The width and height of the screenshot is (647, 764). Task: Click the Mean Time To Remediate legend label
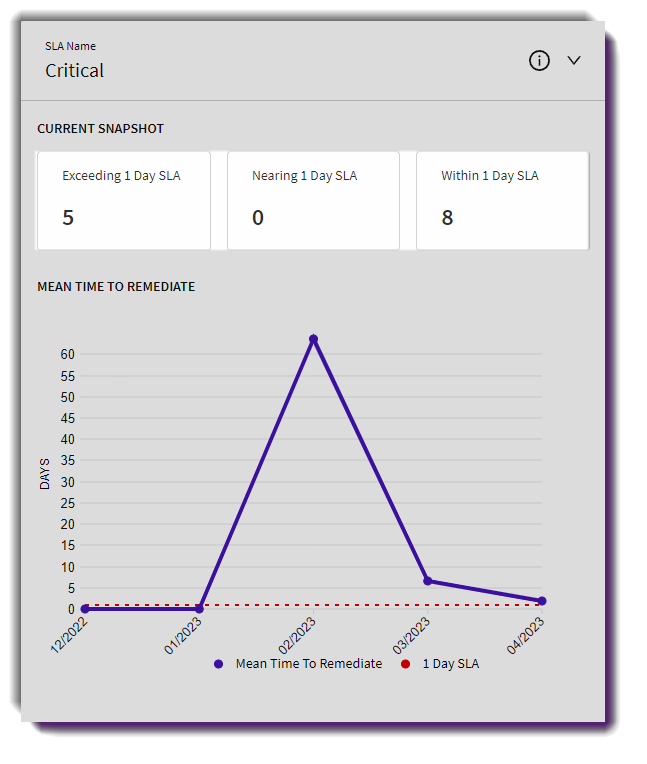(309, 664)
